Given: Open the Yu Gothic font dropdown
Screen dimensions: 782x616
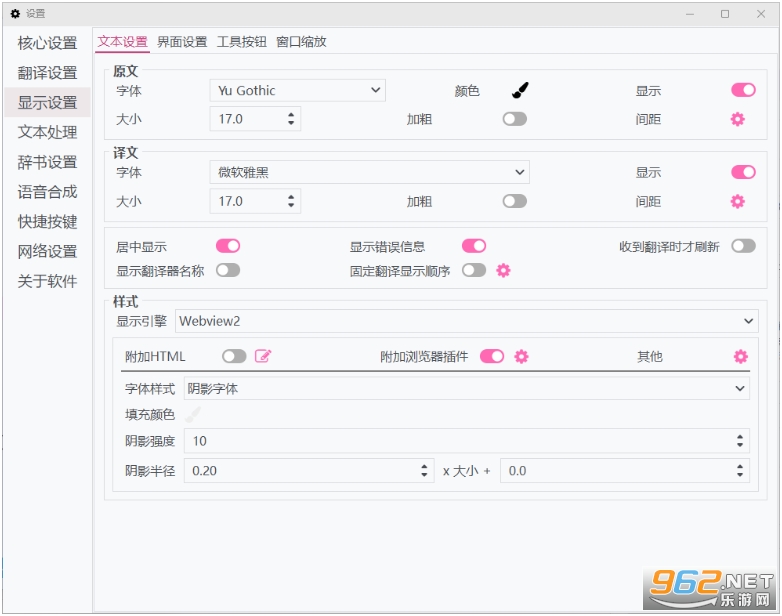Looking at the screenshot, I should click(x=297, y=90).
